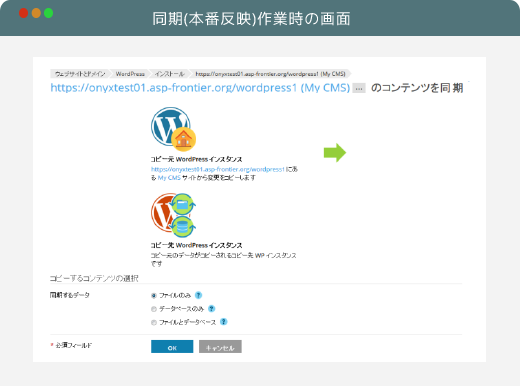Click the red window close dot
Viewport: 520px width, 386px height.
click(23, 13)
